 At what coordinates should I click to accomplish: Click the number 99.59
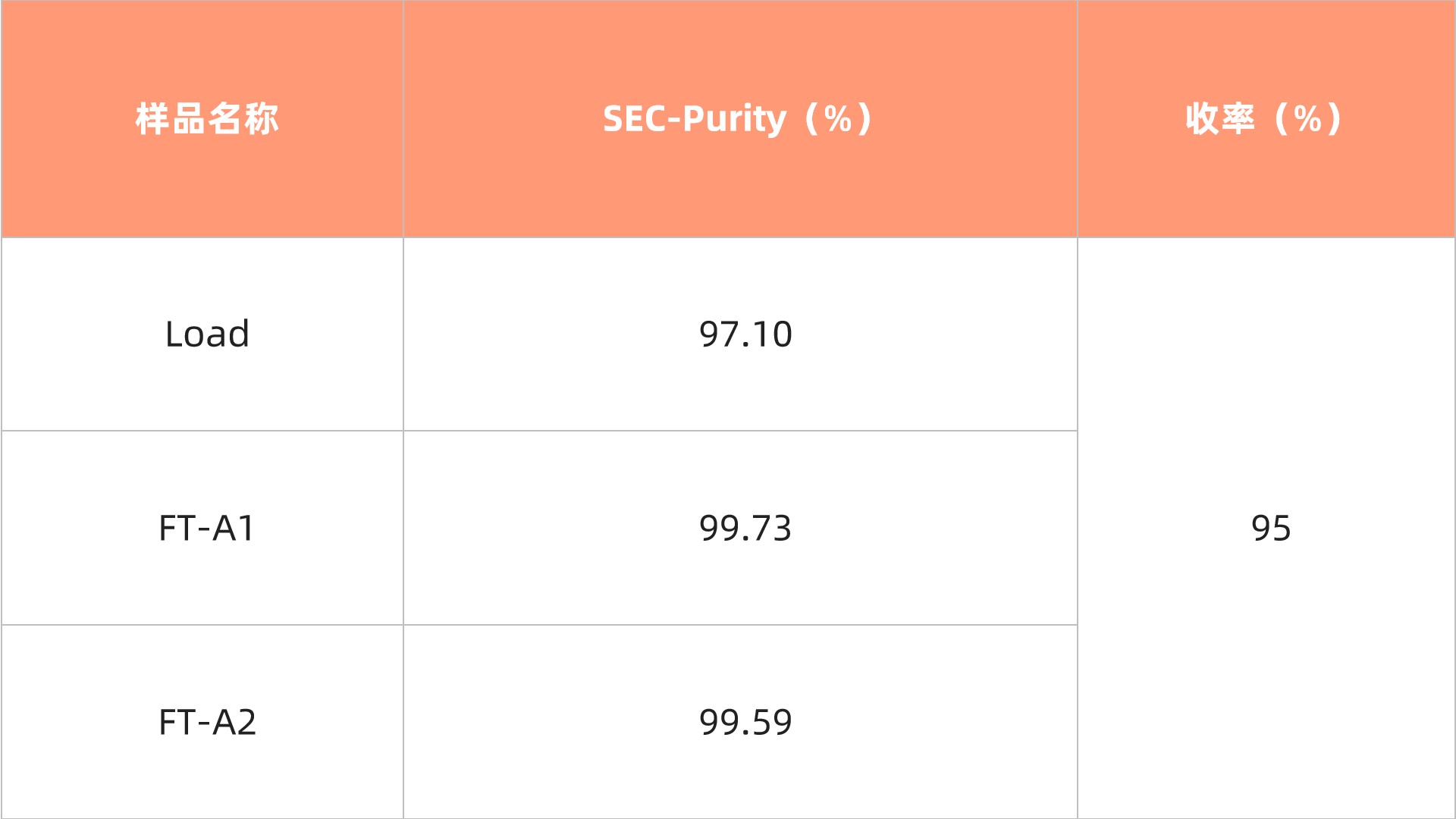click(x=745, y=722)
